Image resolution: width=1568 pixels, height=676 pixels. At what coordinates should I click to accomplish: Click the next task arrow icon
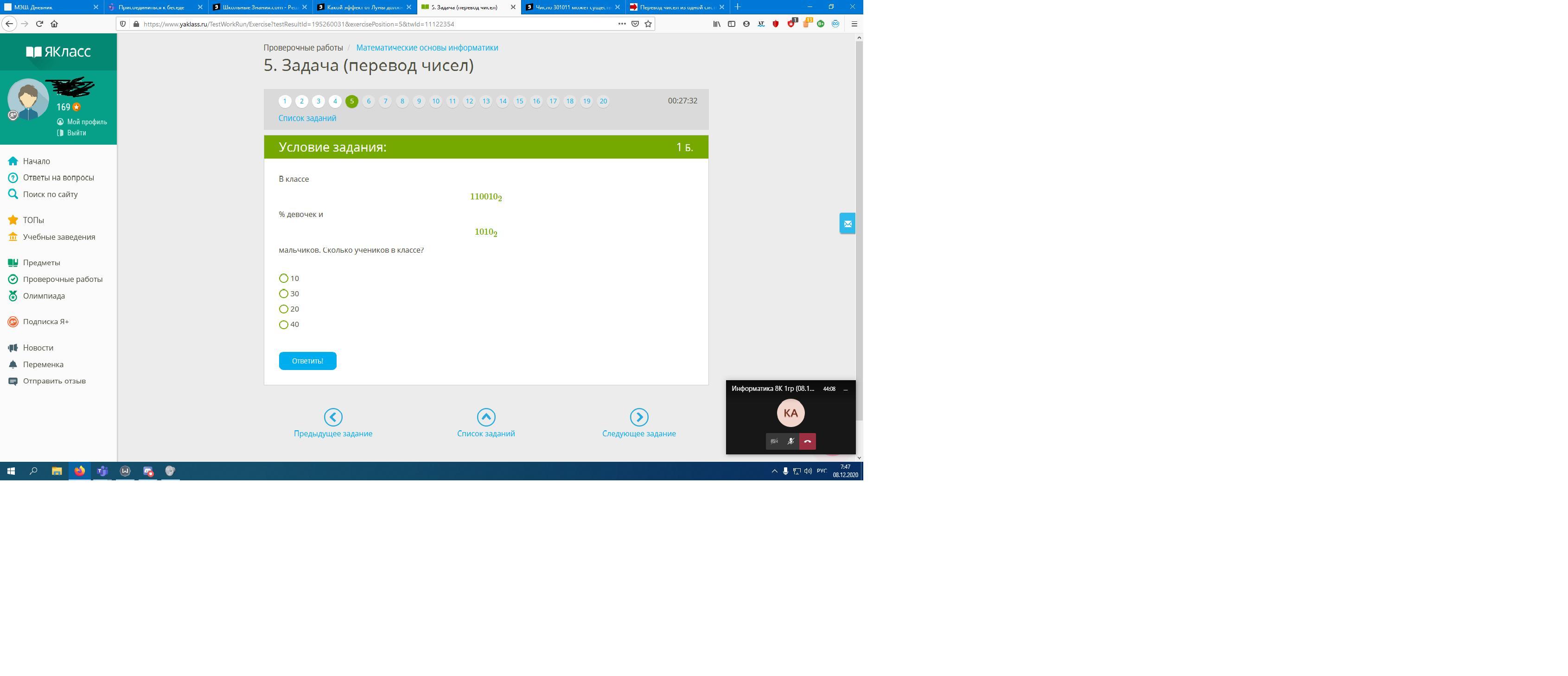pos(638,417)
